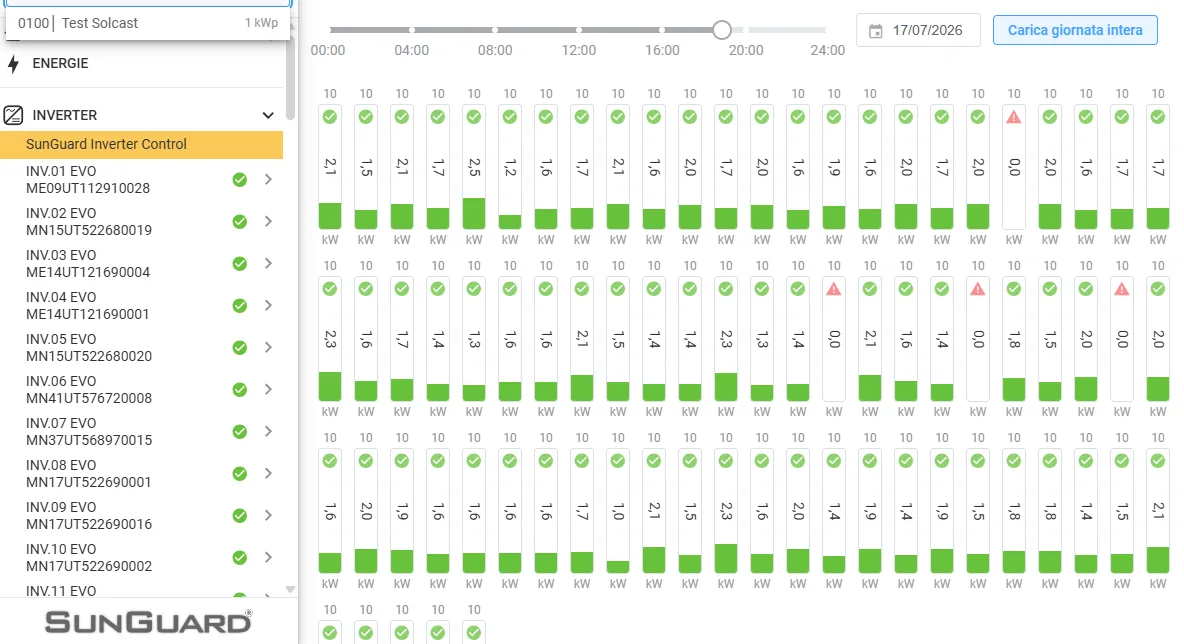This screenshot has height=644, width=1184.
Task: Click the date field showing 17/07/2026
Action: 918,30
